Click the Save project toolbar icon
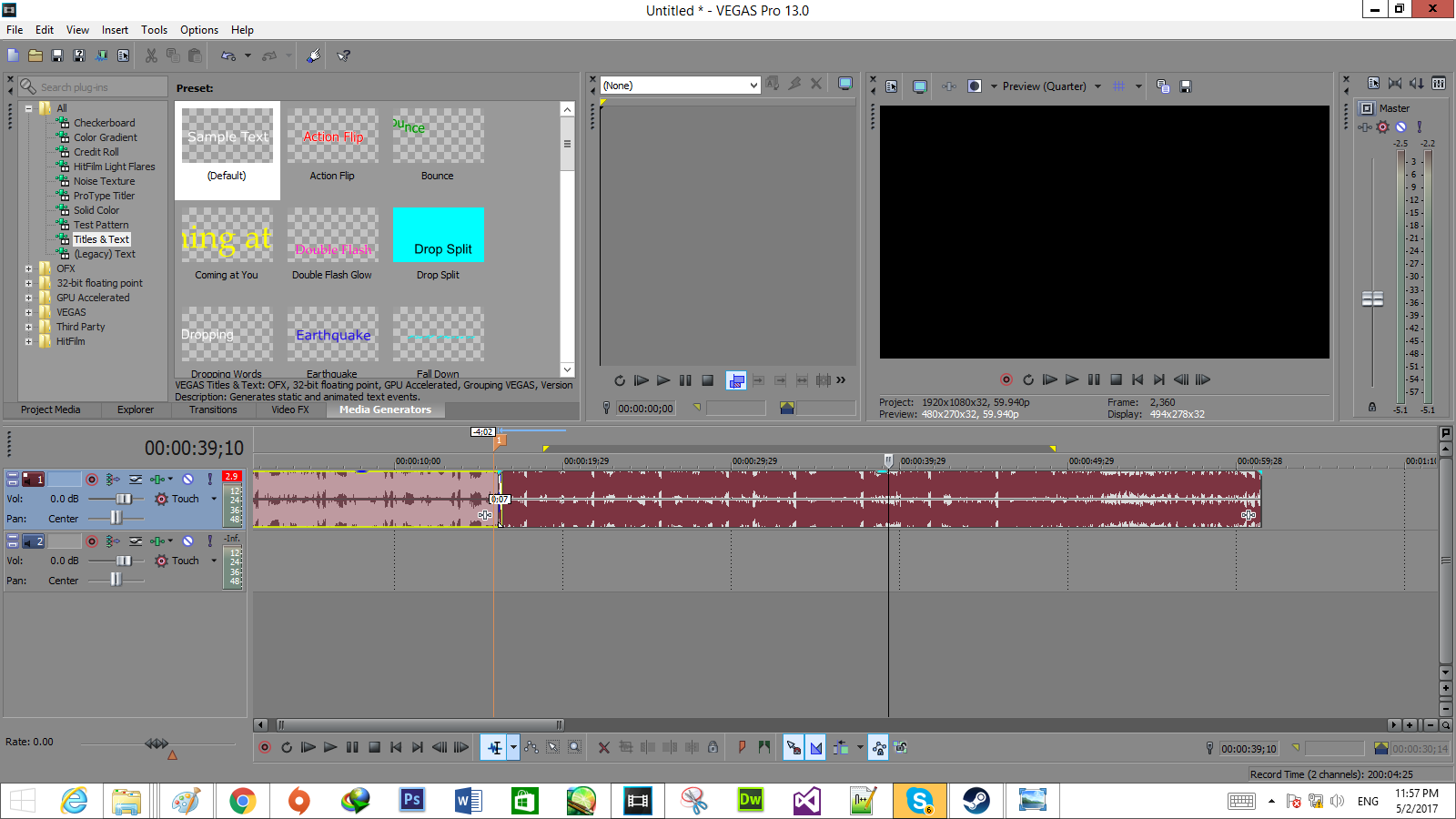 click(x=57, y=56)
